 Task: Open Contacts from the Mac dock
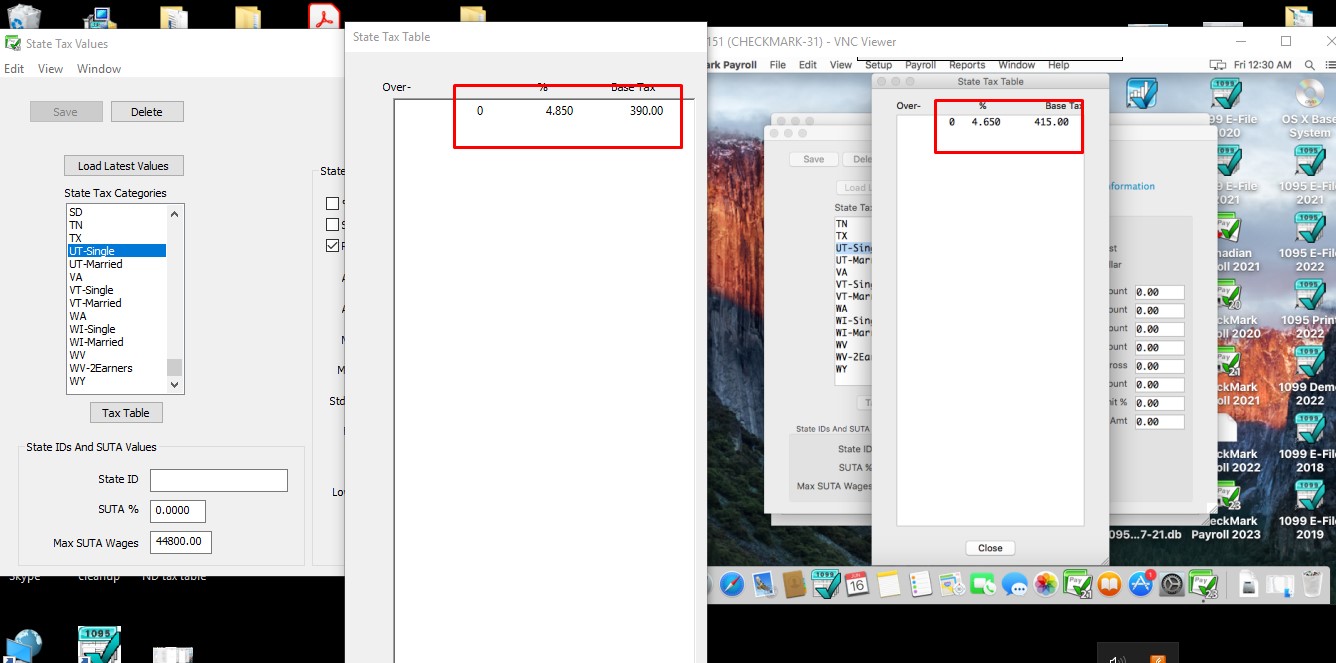pos(795,584)
